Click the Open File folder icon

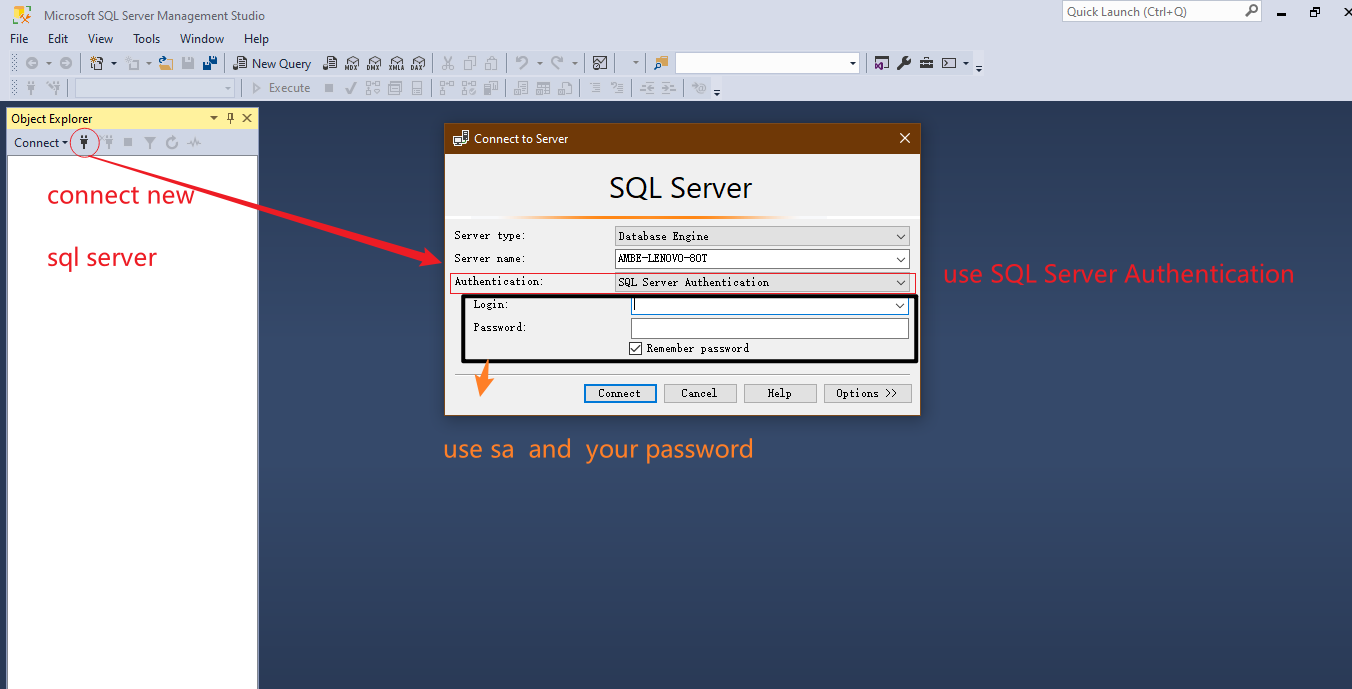tap(166, 63)
